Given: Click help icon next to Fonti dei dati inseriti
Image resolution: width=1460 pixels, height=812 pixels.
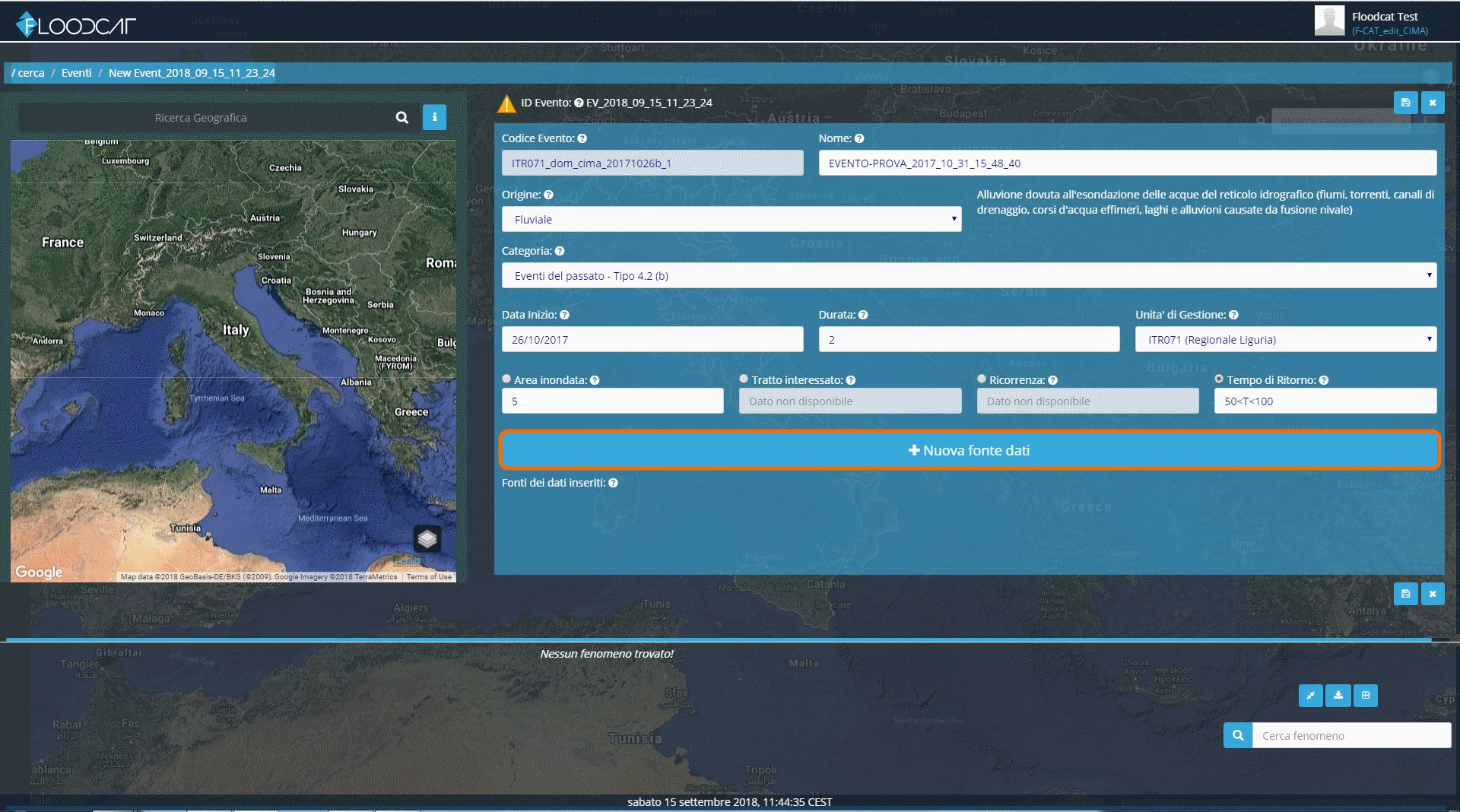Looking at the screenshot, I should [x=613, y=483].
